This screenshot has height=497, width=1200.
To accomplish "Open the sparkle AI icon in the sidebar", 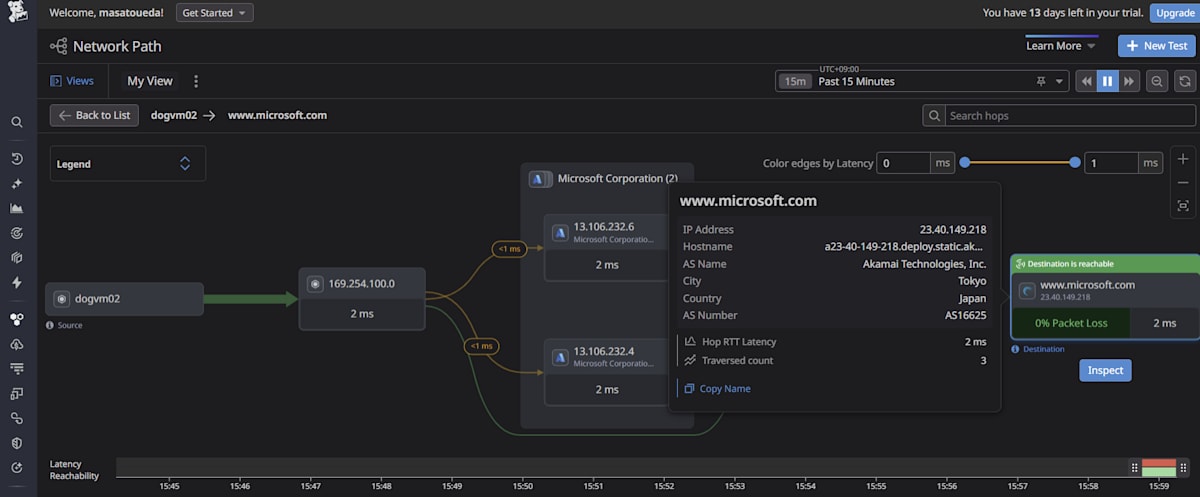I will pyautogui.click(x=17, y=184).
